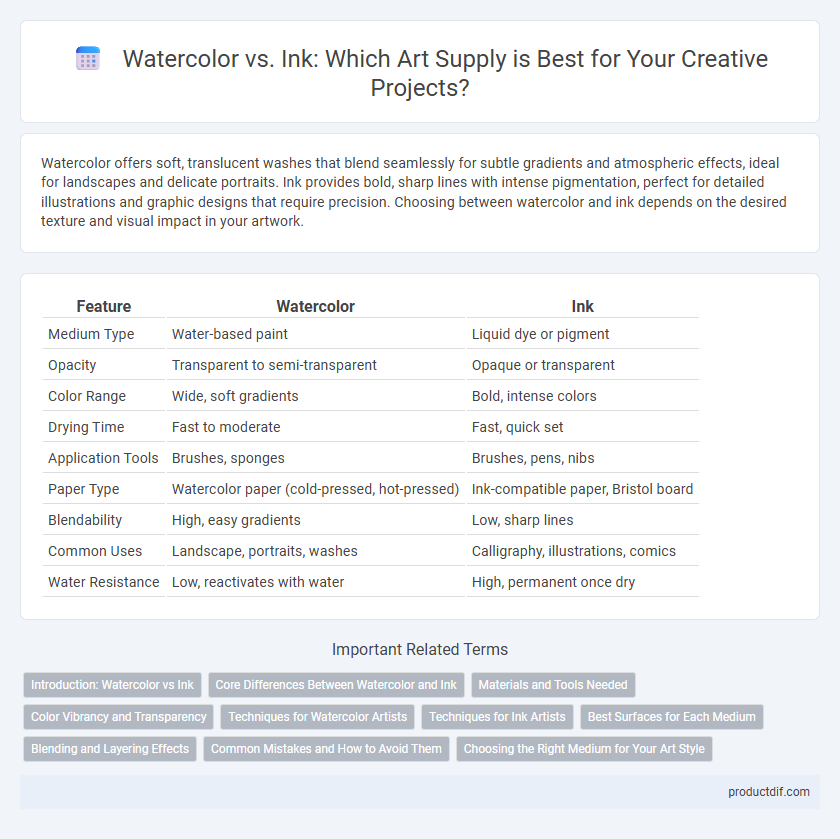Click the page title heading text
Viewport: 840px width, 839px height.
pyautogui.click(x=445, y=73)
